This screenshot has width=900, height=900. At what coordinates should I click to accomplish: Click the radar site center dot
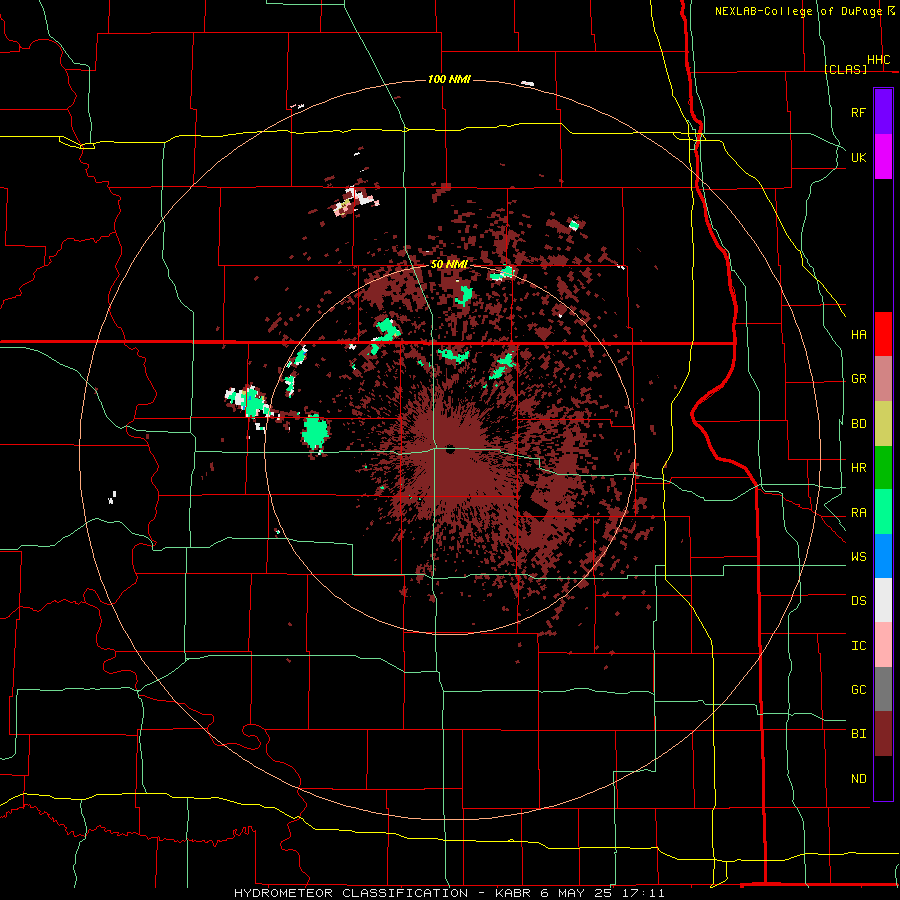(450, 449)
